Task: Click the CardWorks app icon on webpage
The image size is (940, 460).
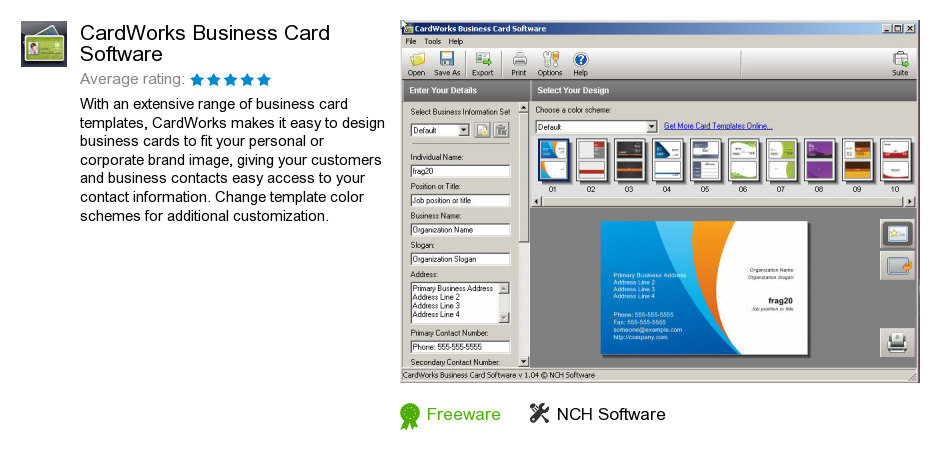Action: 44,44
